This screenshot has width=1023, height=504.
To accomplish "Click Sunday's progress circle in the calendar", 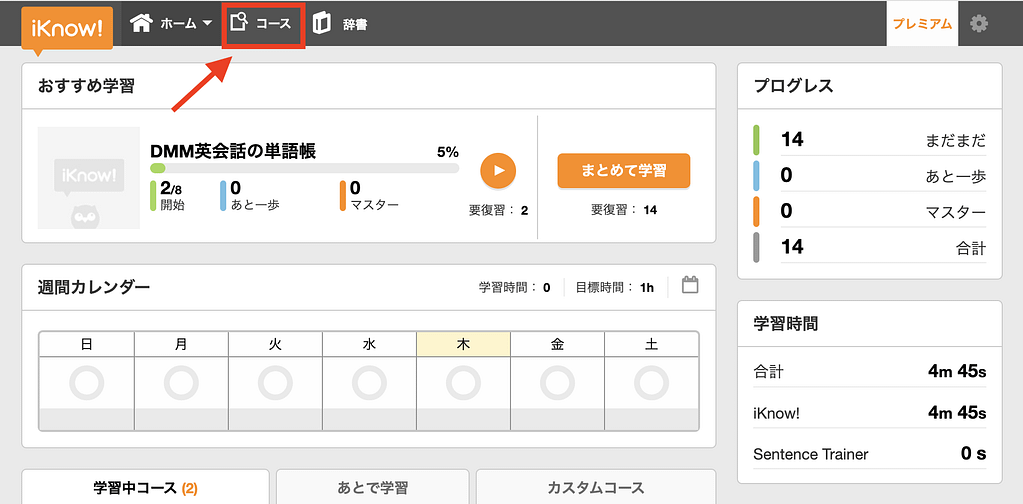I will pos(86,382).
